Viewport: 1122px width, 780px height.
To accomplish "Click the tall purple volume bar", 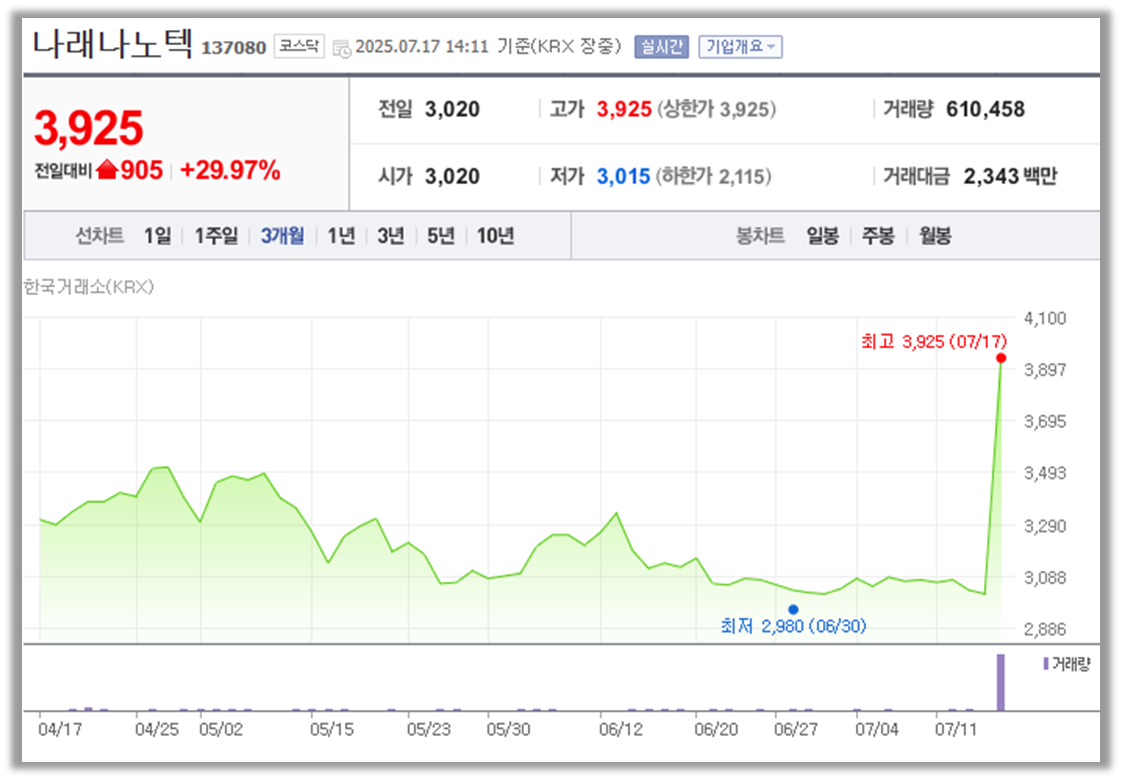I will click(1001, 682).
